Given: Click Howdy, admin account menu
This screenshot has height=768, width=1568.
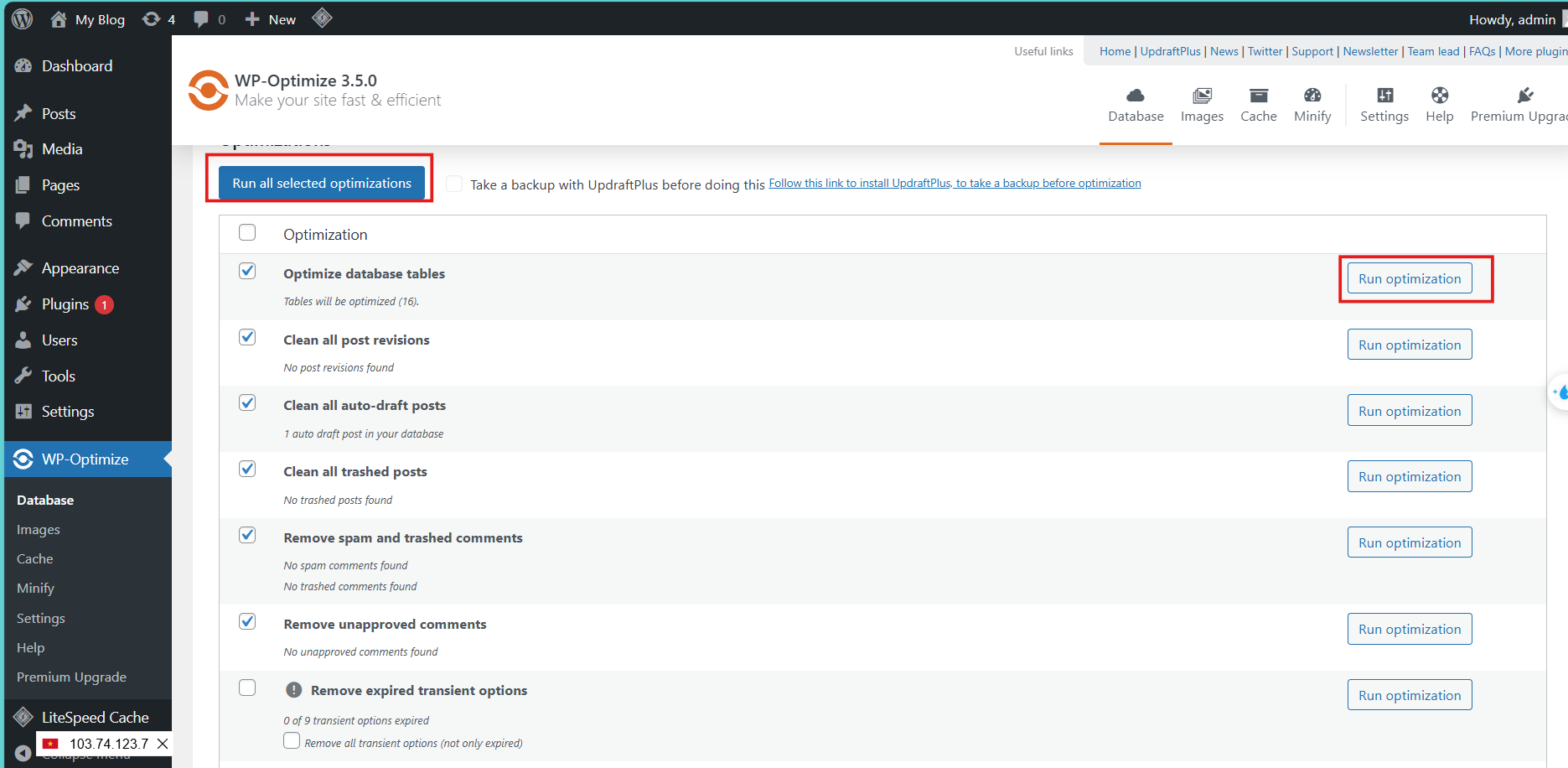Looking at the screenshot, I should pos(1513,19).
